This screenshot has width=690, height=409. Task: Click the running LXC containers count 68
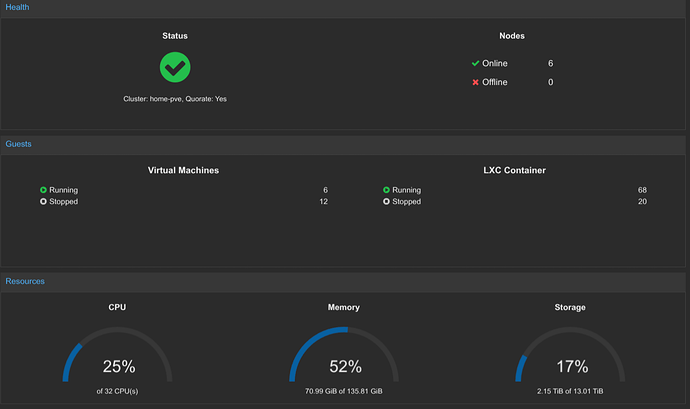pyautogui.click(x=642, y=190)
